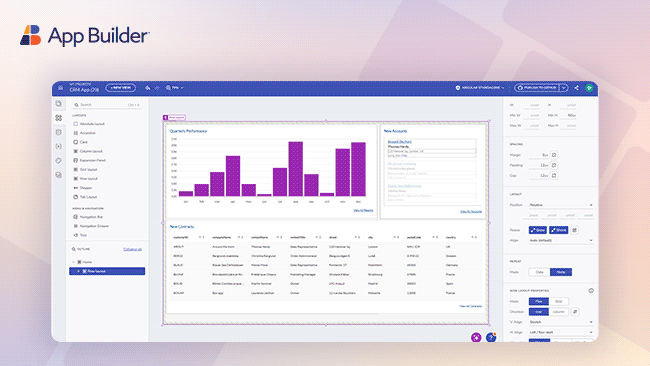Toggle the Shrink resize button
Image resolution: width=650 pixels, height=366 pixels.
(558, 230)
